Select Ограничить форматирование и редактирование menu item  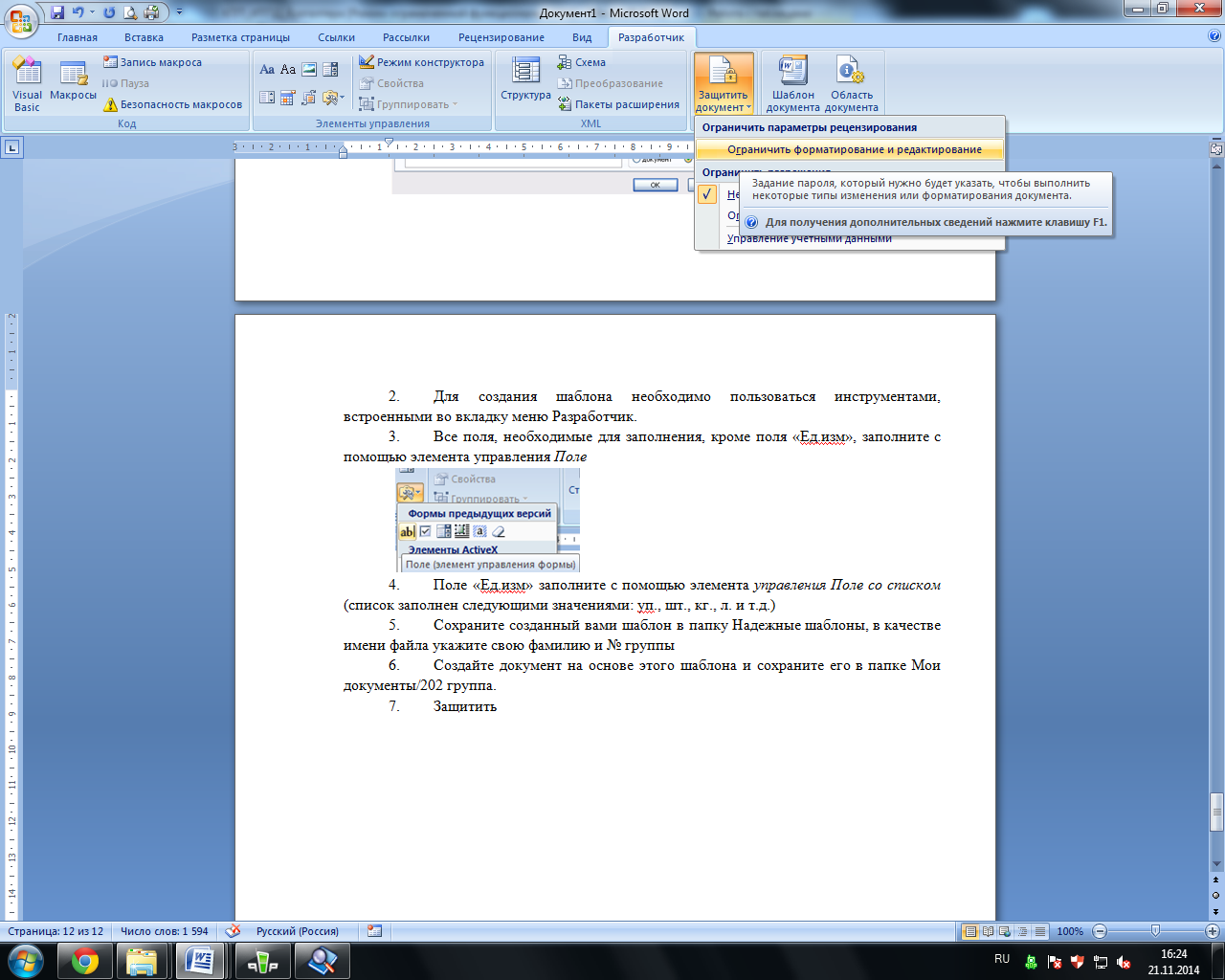click(850, 149)
